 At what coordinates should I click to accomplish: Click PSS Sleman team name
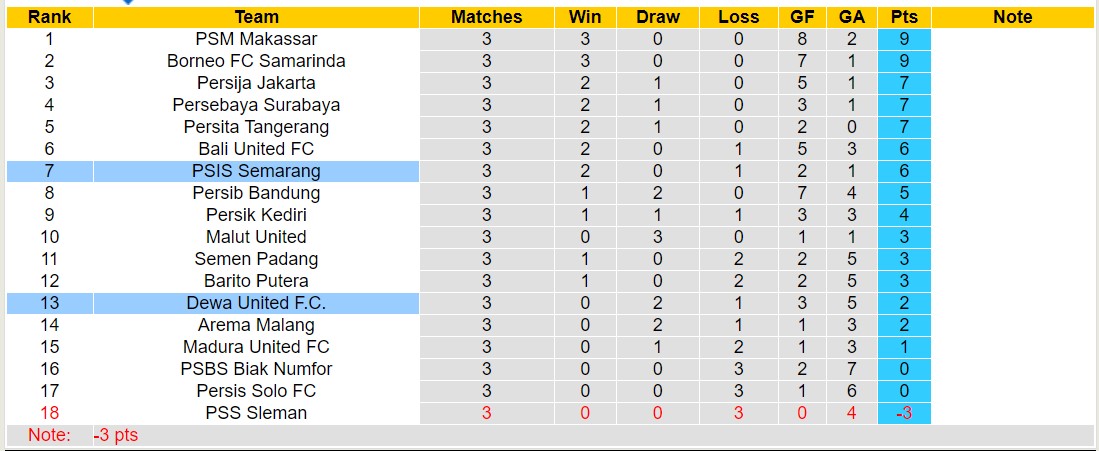[256, 413]
